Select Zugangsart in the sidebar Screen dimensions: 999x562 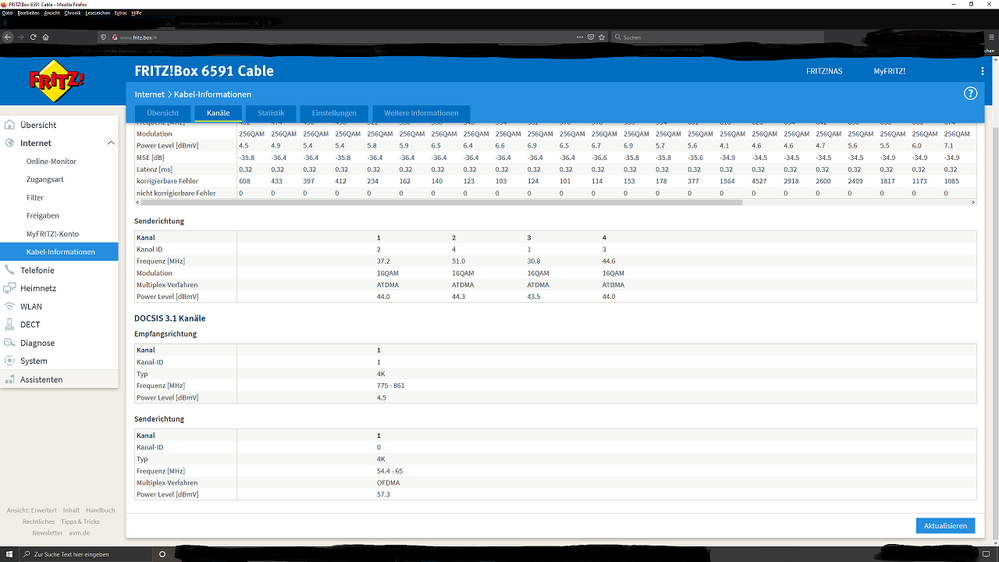45,180
